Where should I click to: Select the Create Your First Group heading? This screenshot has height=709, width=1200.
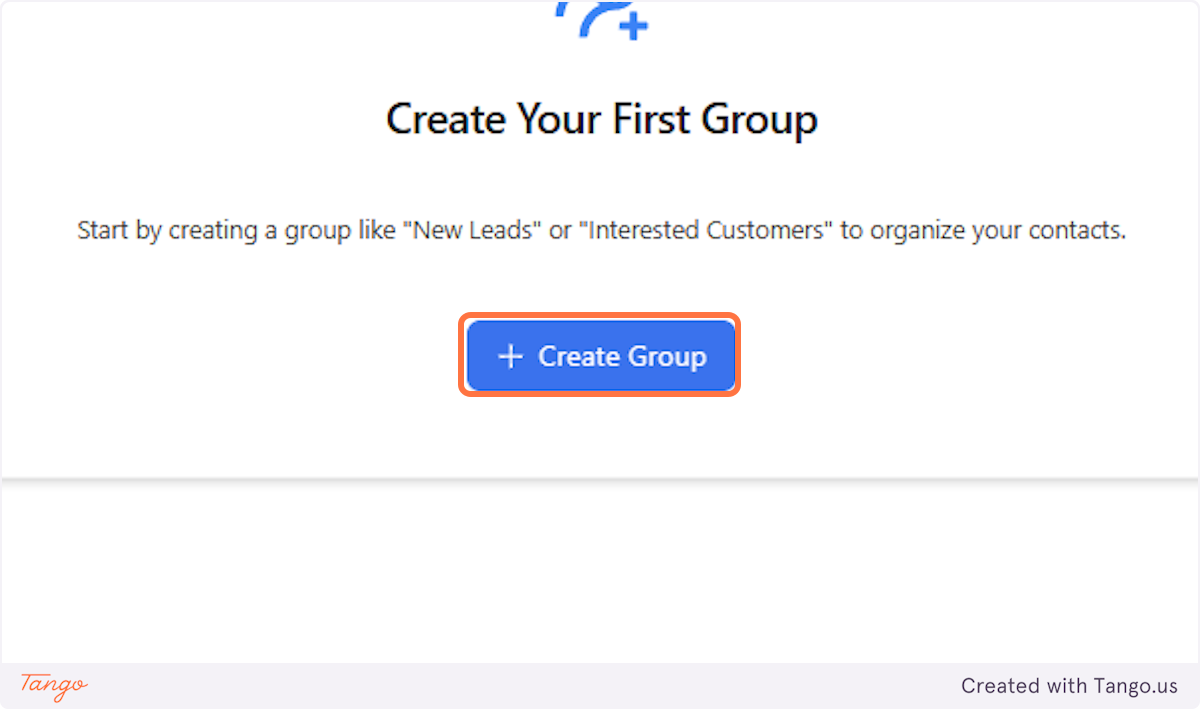tap(600, 118)
